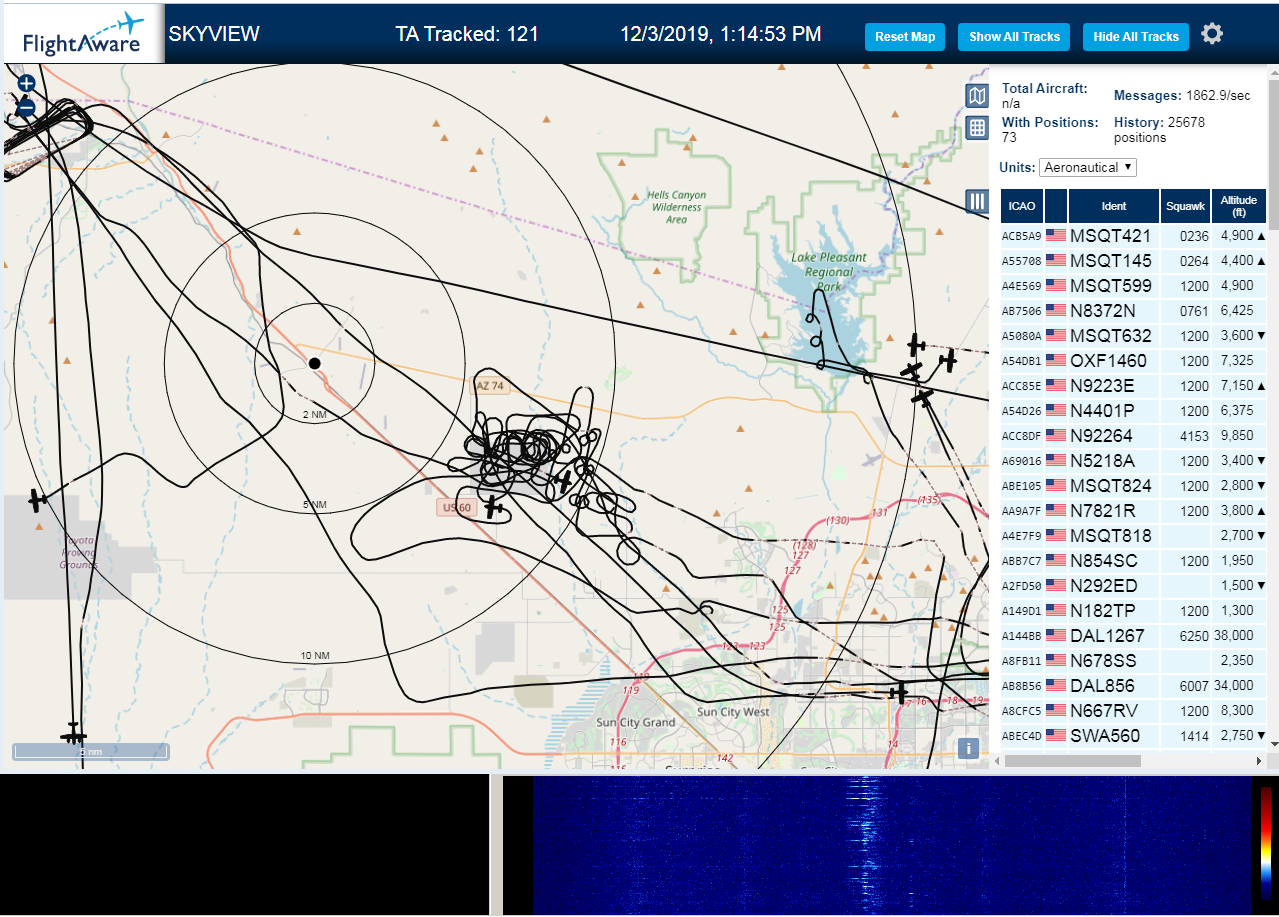This screenshot has height=917, width=1279.
Task: Toggle the grid overlay icon on map
Action: (x=977, y=127)
